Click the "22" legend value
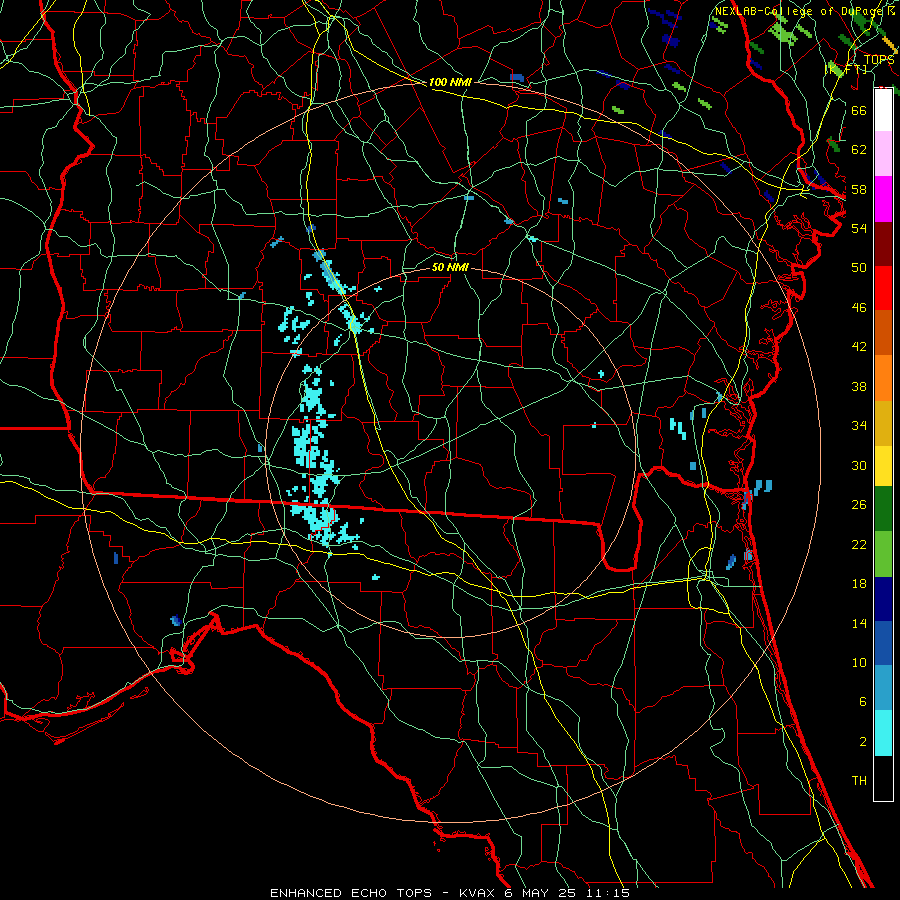Screen dimensions: 900x900 click(859, 544)
